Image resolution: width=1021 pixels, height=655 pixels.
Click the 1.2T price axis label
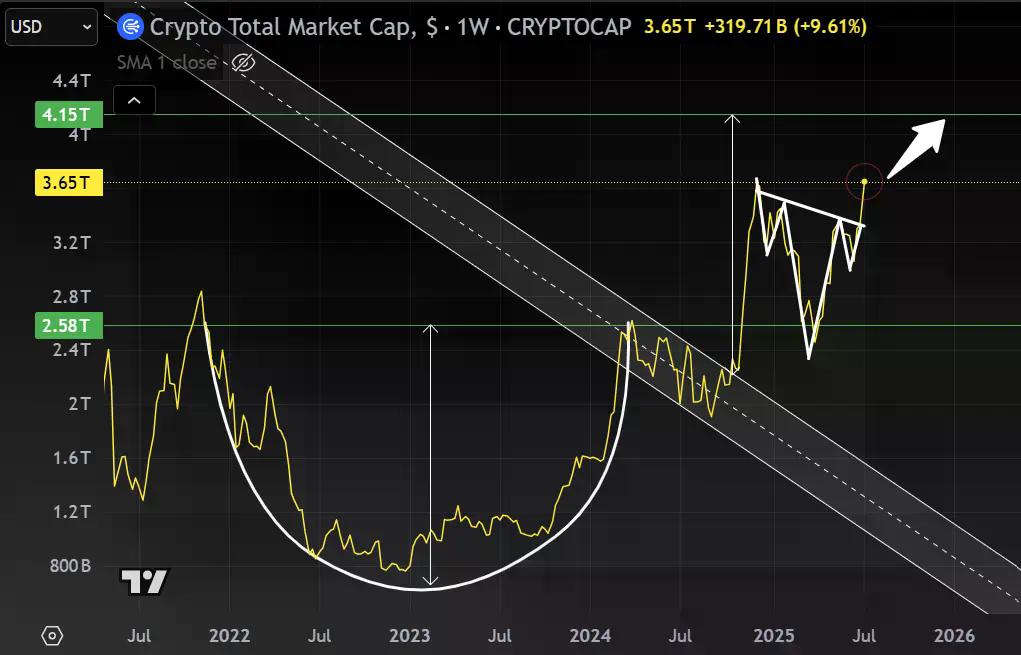tap(72, 512)
